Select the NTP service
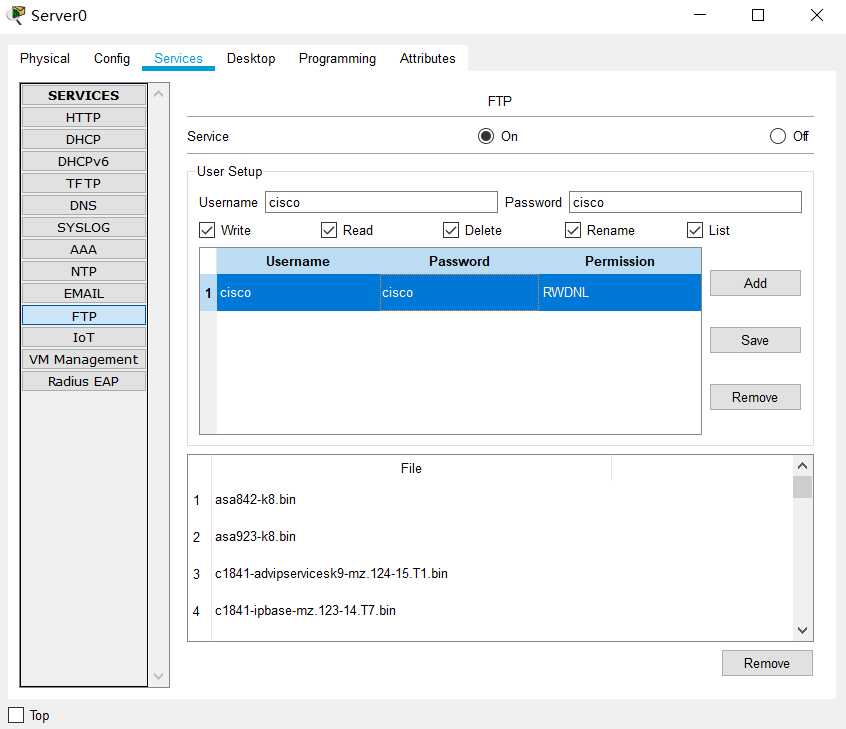The height and width of the screenshot is (729, 846). click(x=84, y=271)
